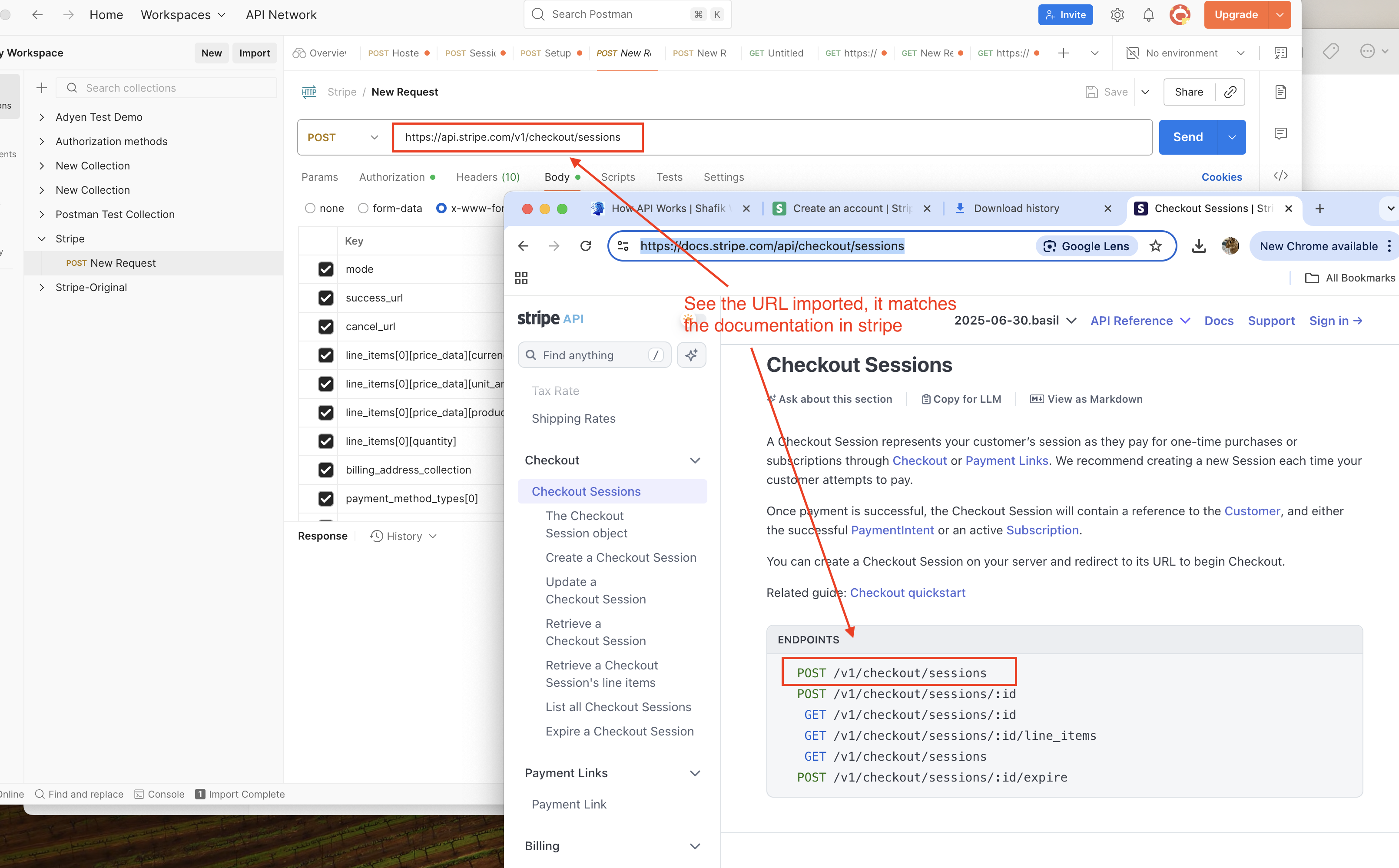1399x868 pixels.
Task: Open the code snippet panel icon
Action: tap(1280, 176)
